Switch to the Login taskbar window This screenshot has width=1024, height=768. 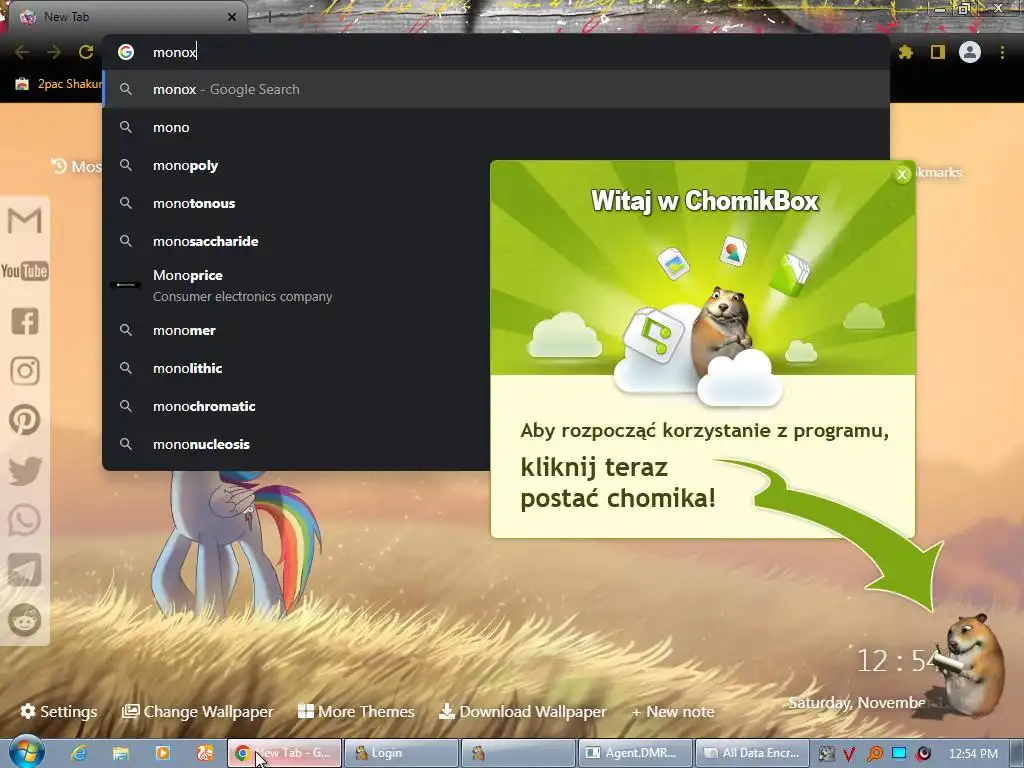[x=401, y=753]
